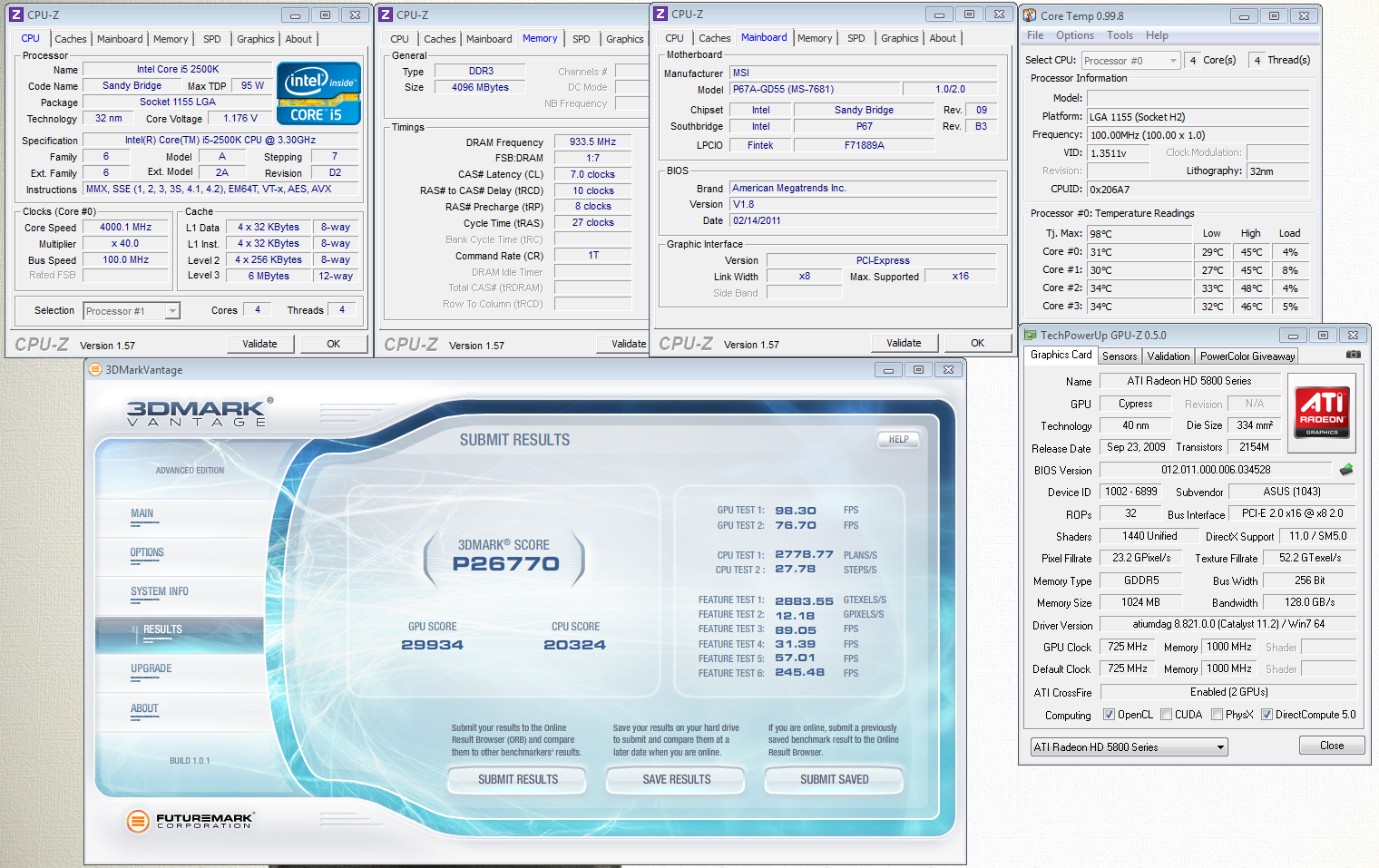This screenshot has height=868, width=1379.
Task: Open the Select CPU dropdown in Core Temp
Action: (1130, 61)
